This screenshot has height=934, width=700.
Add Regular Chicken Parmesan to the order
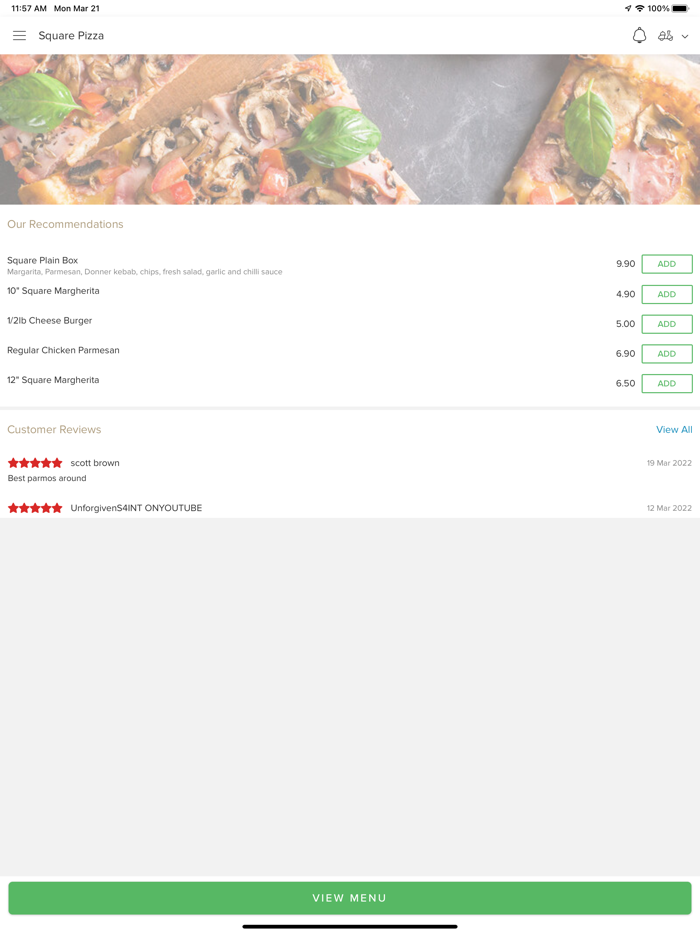[x=667, y=354]
